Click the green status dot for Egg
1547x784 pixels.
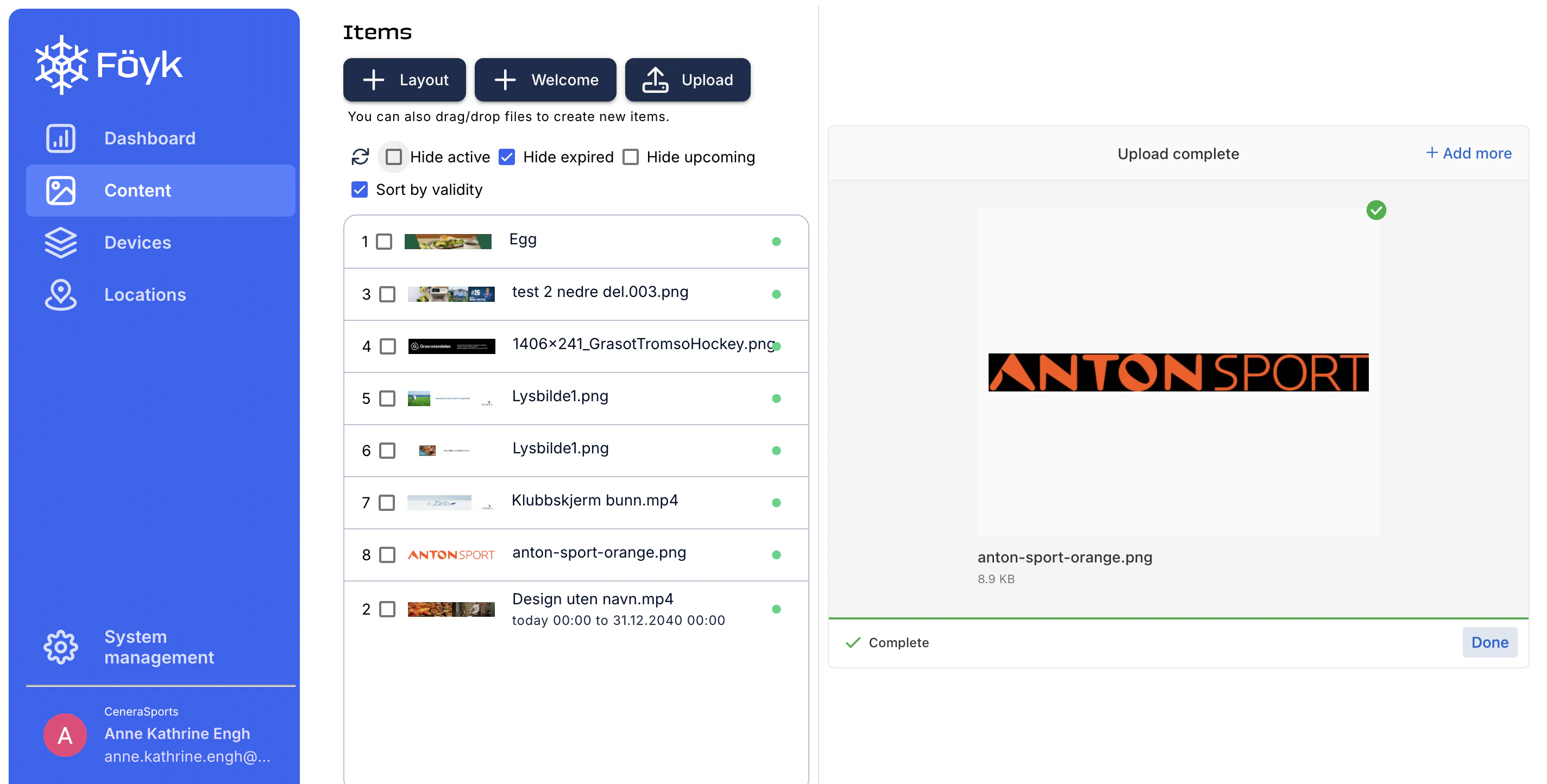[x=776, y=241]
